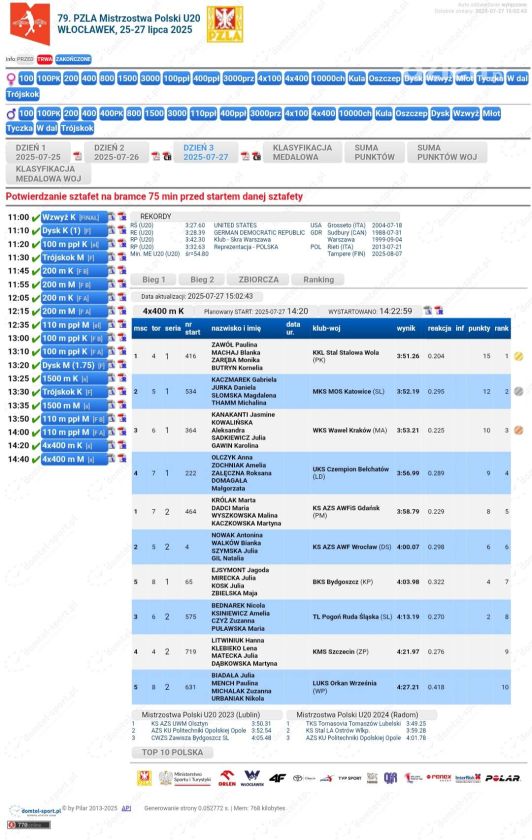Screen dimensions: 532x840
Task: Expand the REKORDY section header
Action: [156, 216]
